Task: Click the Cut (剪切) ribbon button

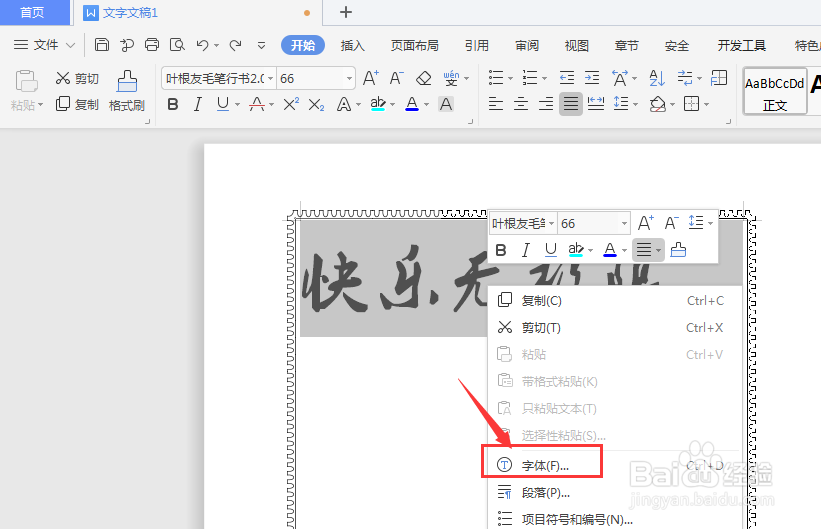Action: pyautogui.click(x=77, y=79)
